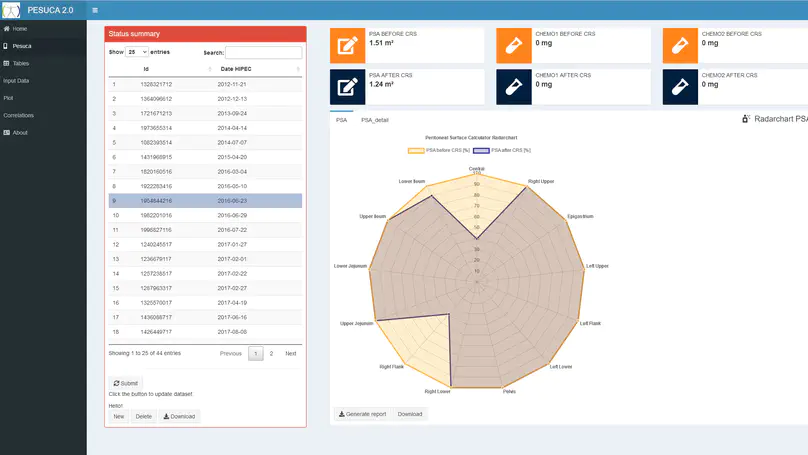
Task: Click orange PSA before CRS edit icon
Action: tap(347, 46)
